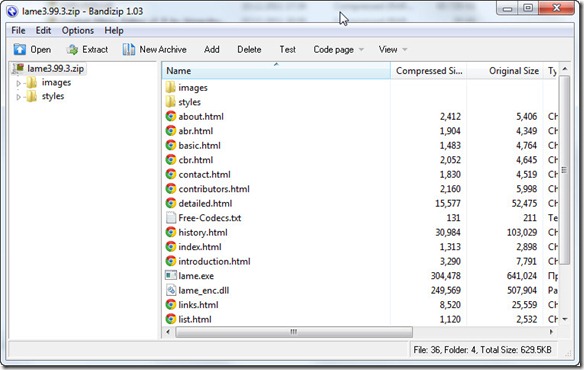Click the Chrome icon beside introduction.html

coord(171,261)
